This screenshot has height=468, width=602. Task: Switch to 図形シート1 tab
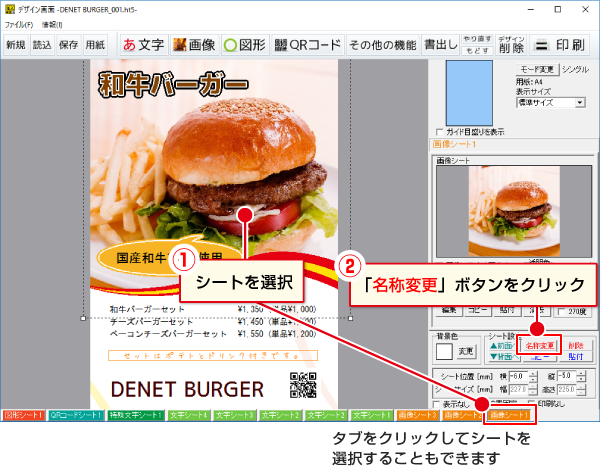pyautogui.click(x=23, y=415)
